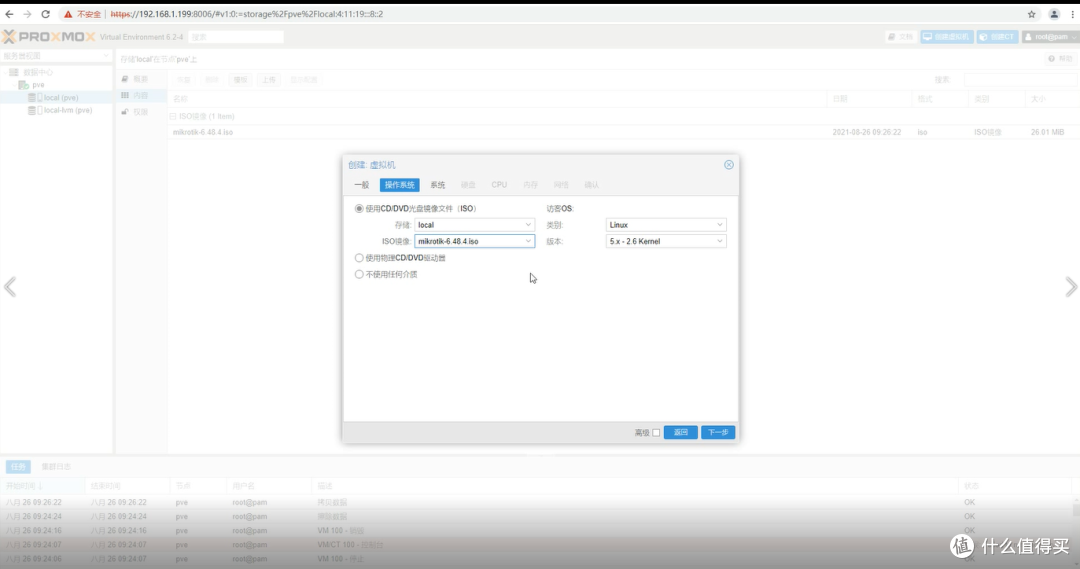The height and width of the screenshot is (569, 1080).
Task: Click the Proxmox logo
Action: [x=48, y=37]
